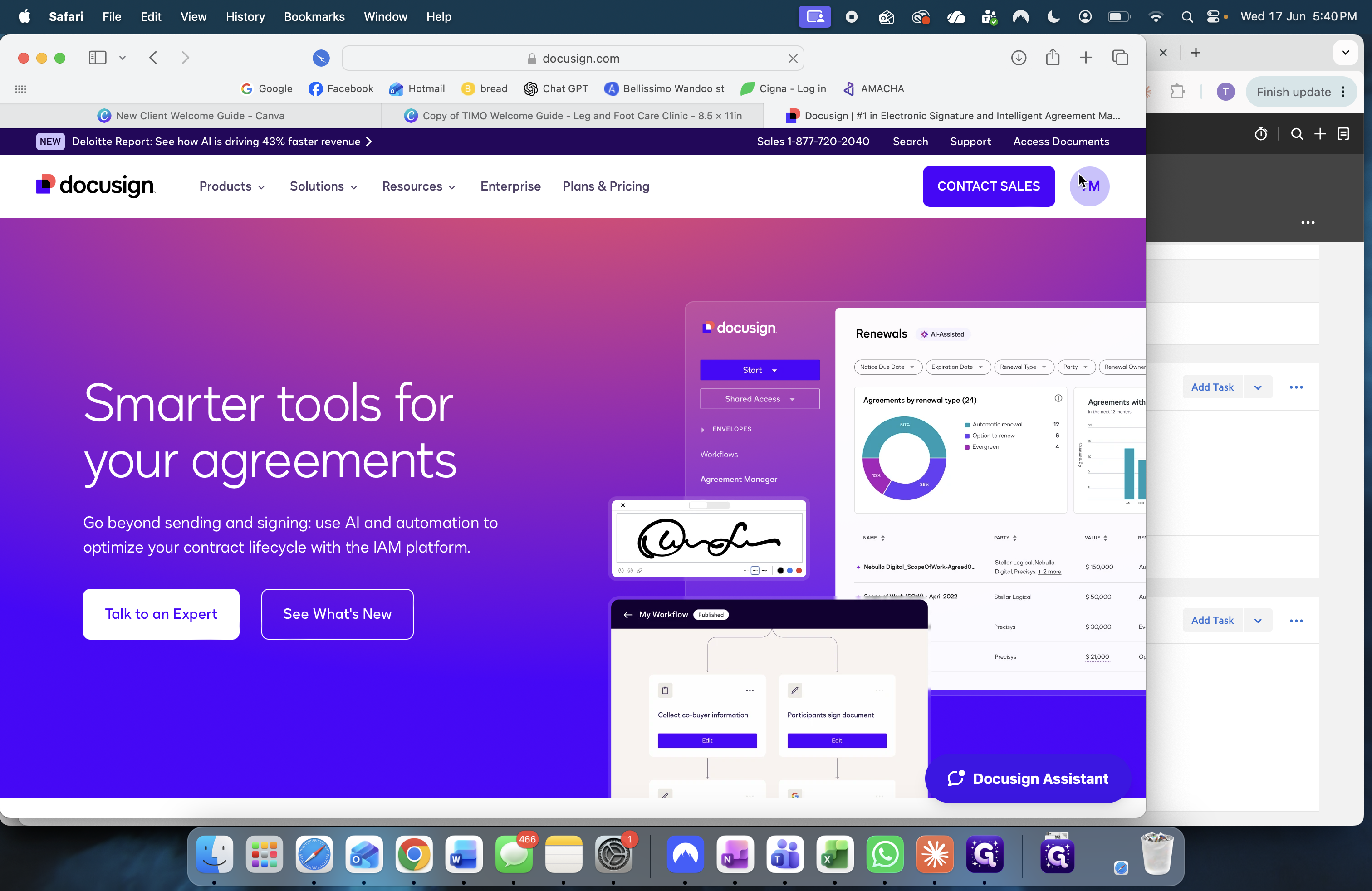Click the lower Add Task button

(1212, 620)
